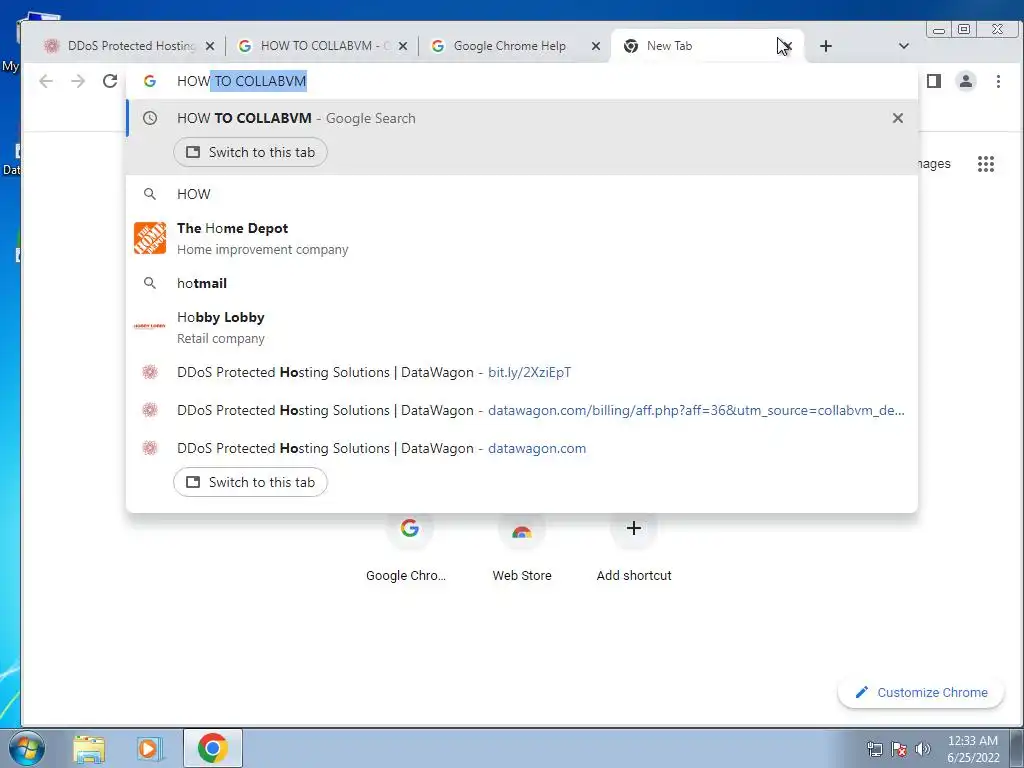Select the HOW TO COLLABVM Google Search suggestion
Screen dimensions: 1024x768
point(522,118)
